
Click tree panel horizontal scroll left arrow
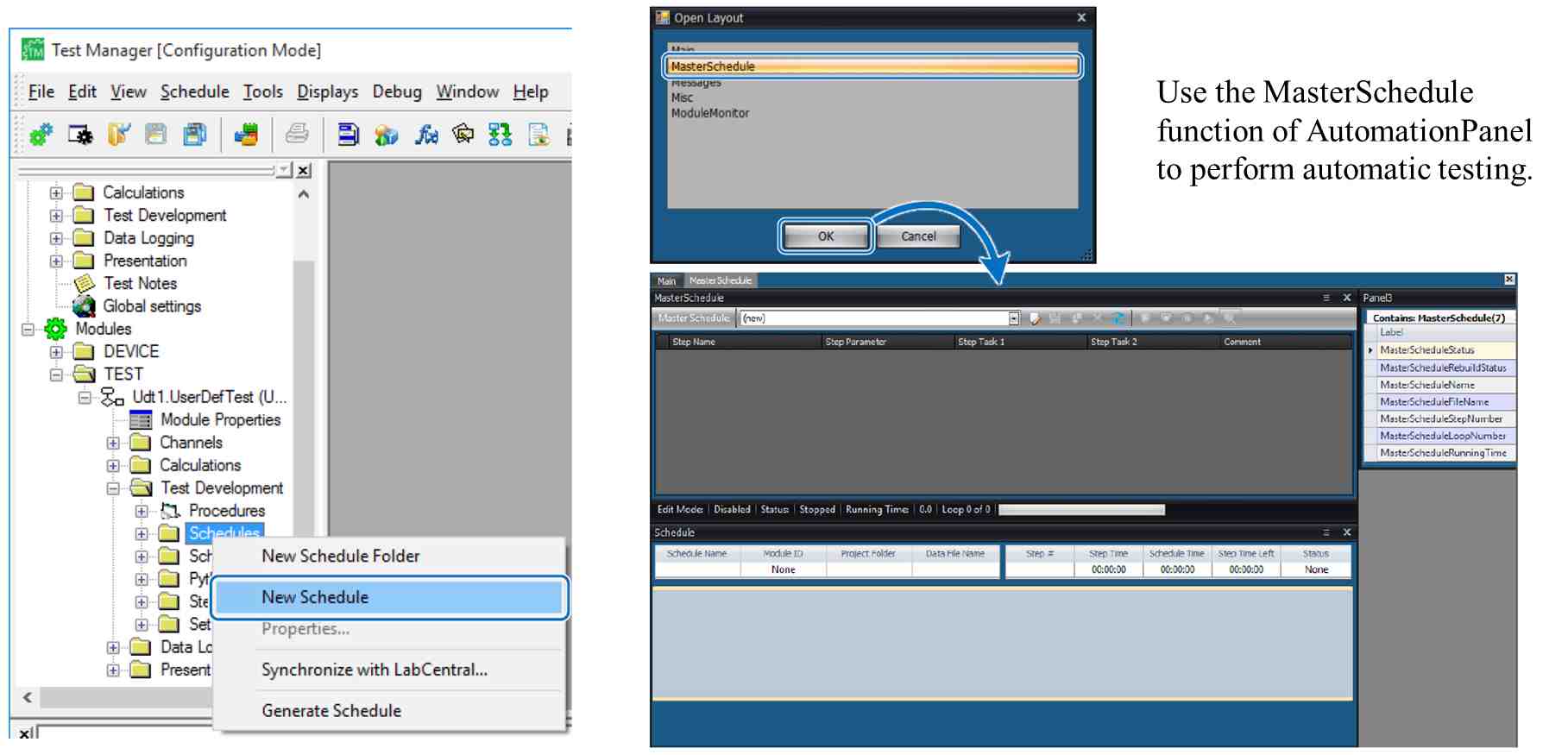point(28,697)
